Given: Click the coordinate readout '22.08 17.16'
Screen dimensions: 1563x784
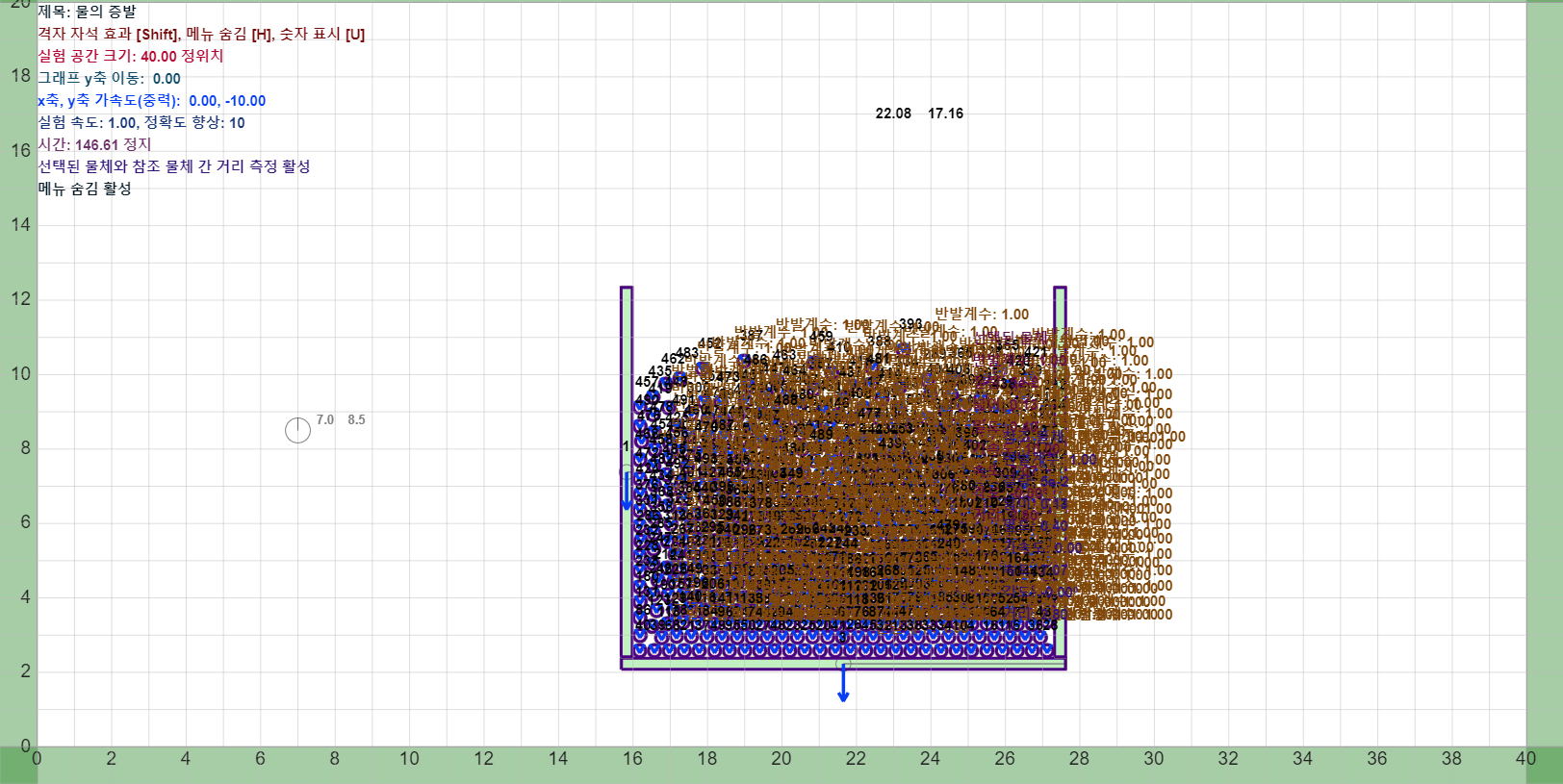Looking at the screenshot, I should (x=919, y=114).
